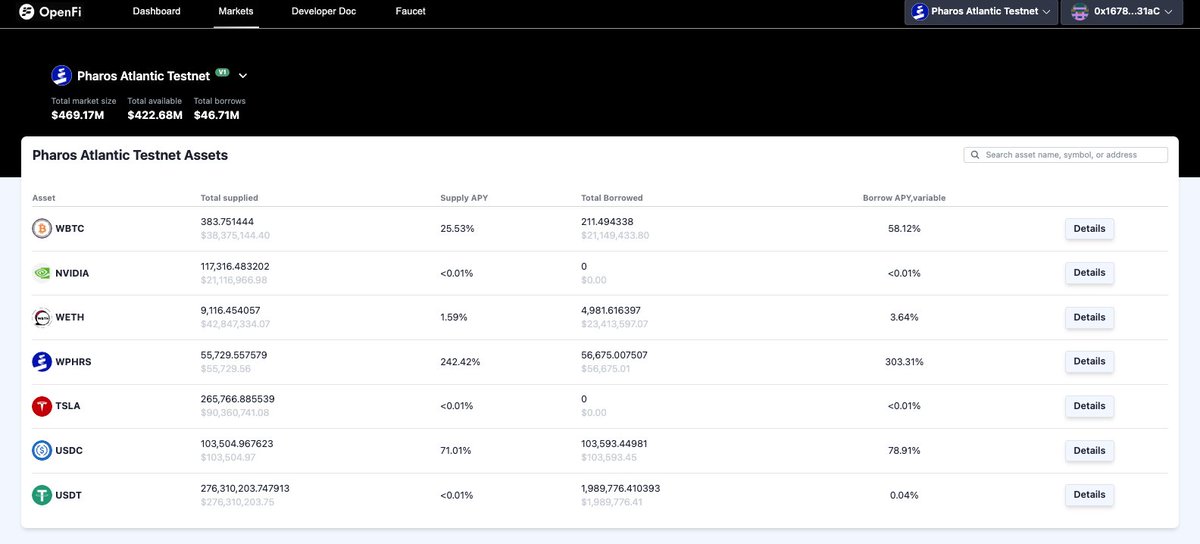This screenshot has width=1200, height=544.
Task: Click the wallet avatar icon
Action: 1079,12
